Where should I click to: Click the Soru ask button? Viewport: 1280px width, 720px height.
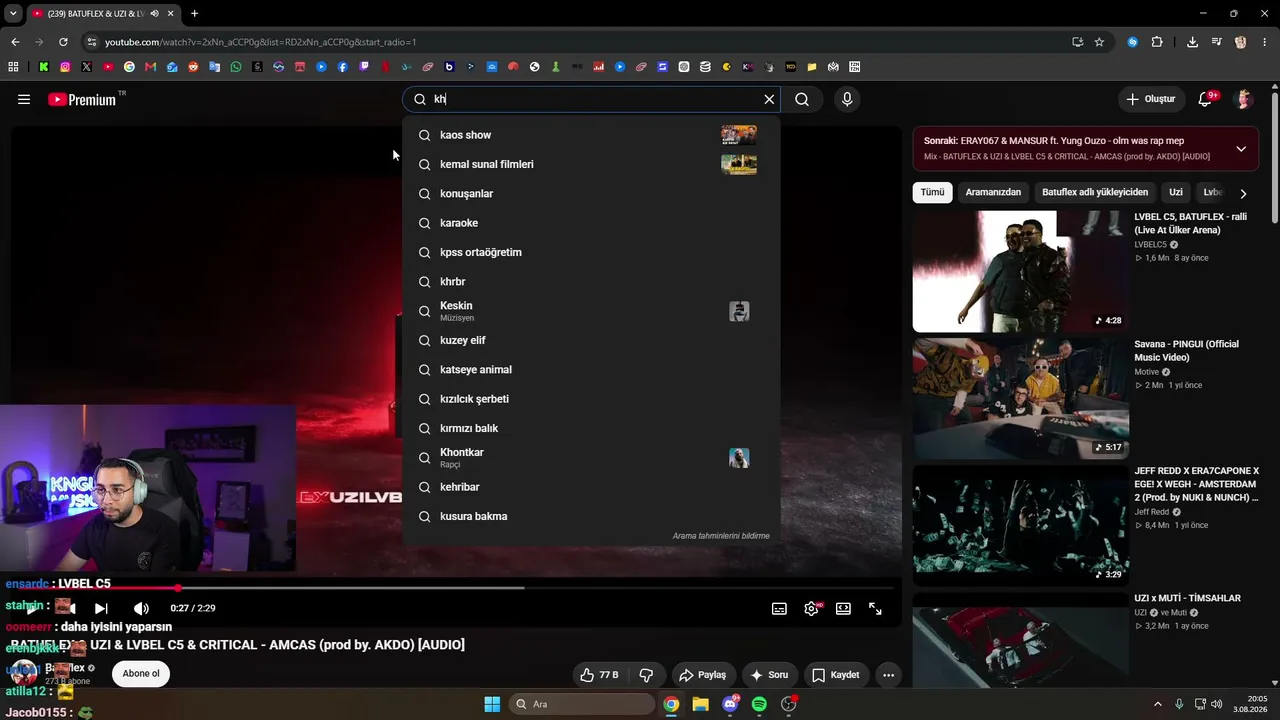click(769, 675)
